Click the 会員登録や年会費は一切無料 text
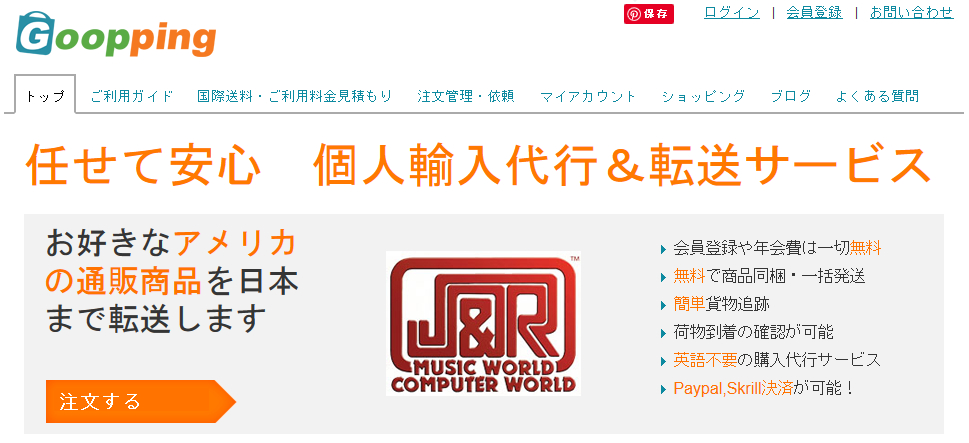The height and width of the screenshot is (443, 969). pyautogui.click(x=777, y=248)
